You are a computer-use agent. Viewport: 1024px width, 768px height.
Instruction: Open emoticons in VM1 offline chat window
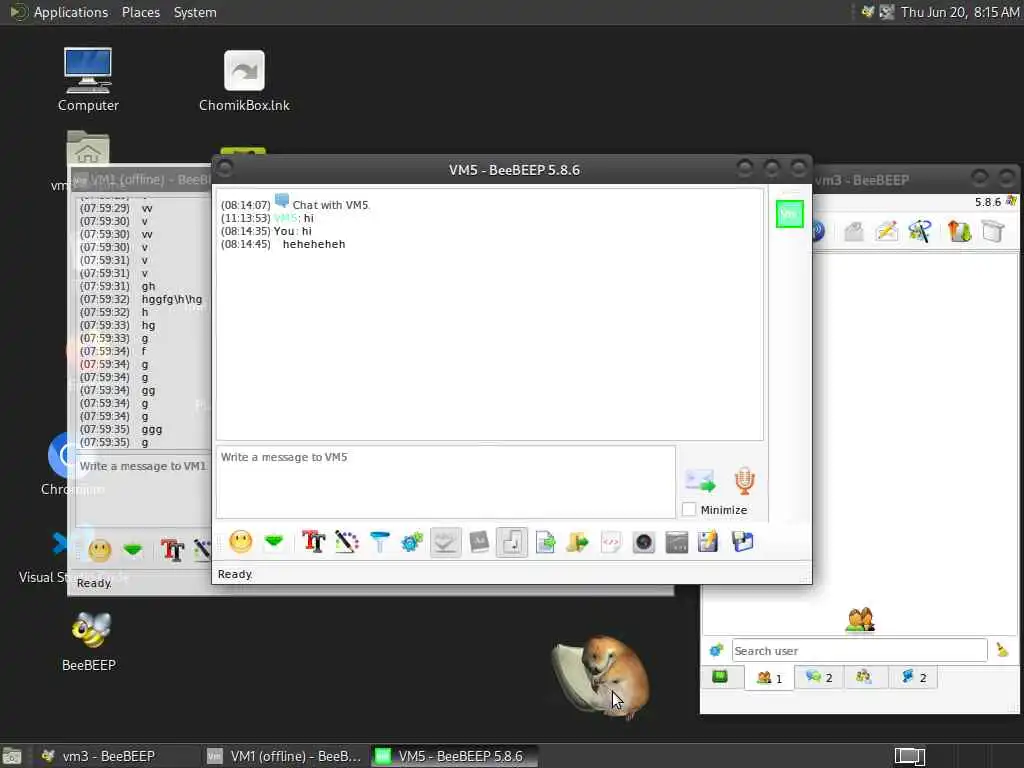tap(99, 551)
